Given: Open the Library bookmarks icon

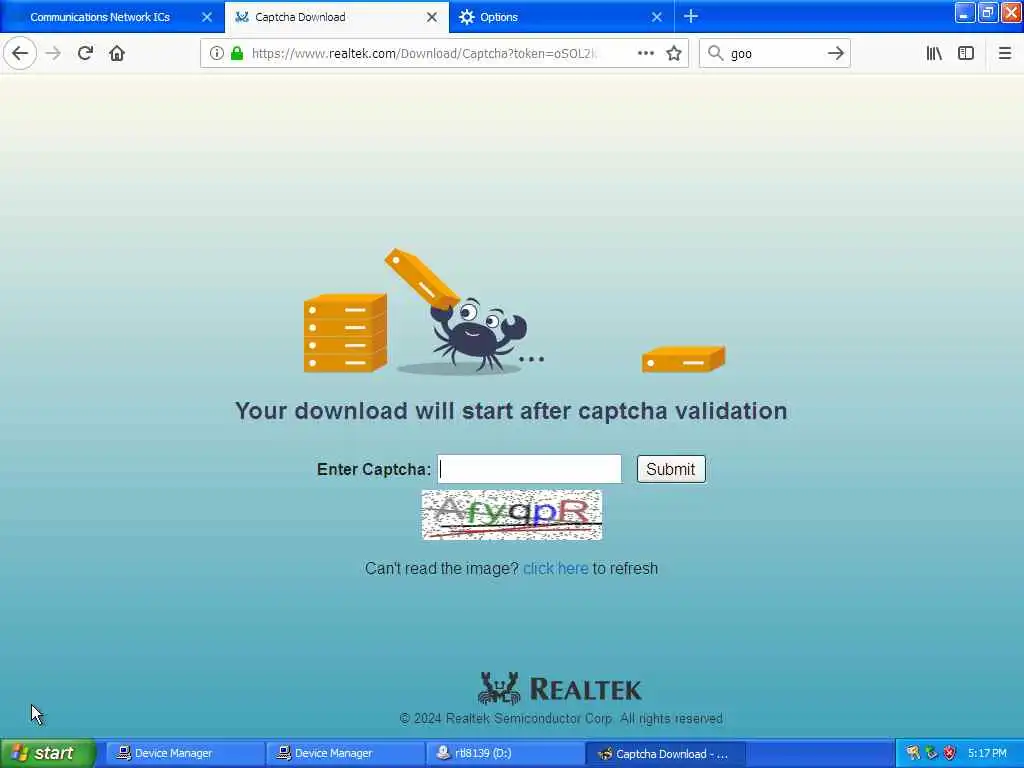Looking at the screenshot, I should click(934, 53).
